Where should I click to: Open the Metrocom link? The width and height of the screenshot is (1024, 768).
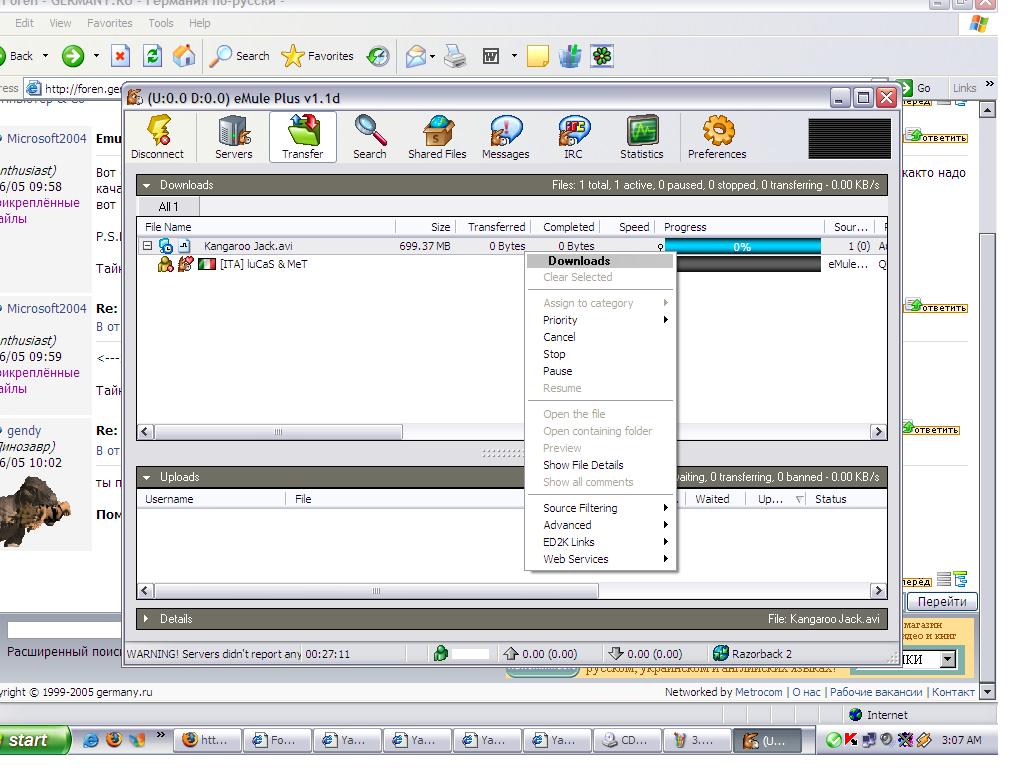pyautogui.click(x=758, y=692)
